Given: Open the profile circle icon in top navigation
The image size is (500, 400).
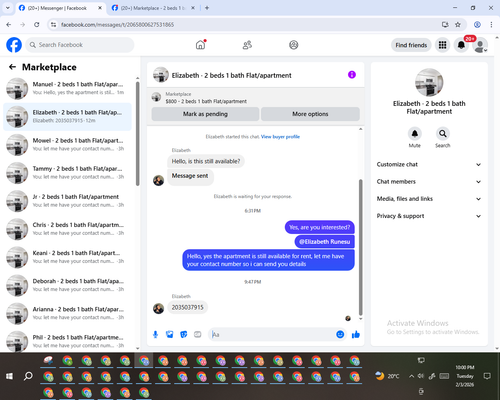Looking at the screenshot, I should coord(294,45).
